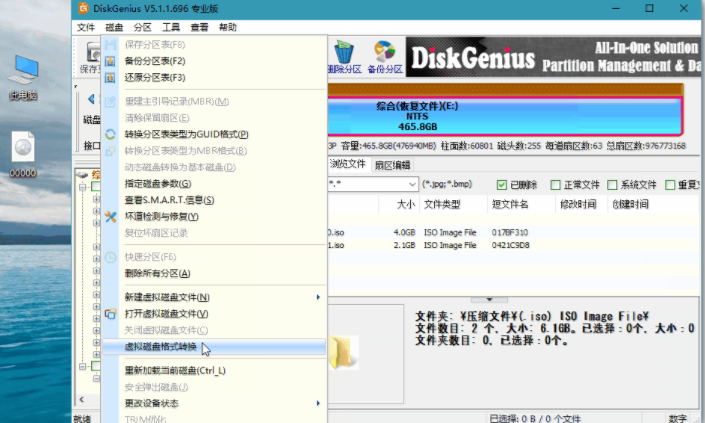This screenshot has height=423, width=705.
Task: Expand the 更改设备状态 submenu
Action: [x=318, y=403]
